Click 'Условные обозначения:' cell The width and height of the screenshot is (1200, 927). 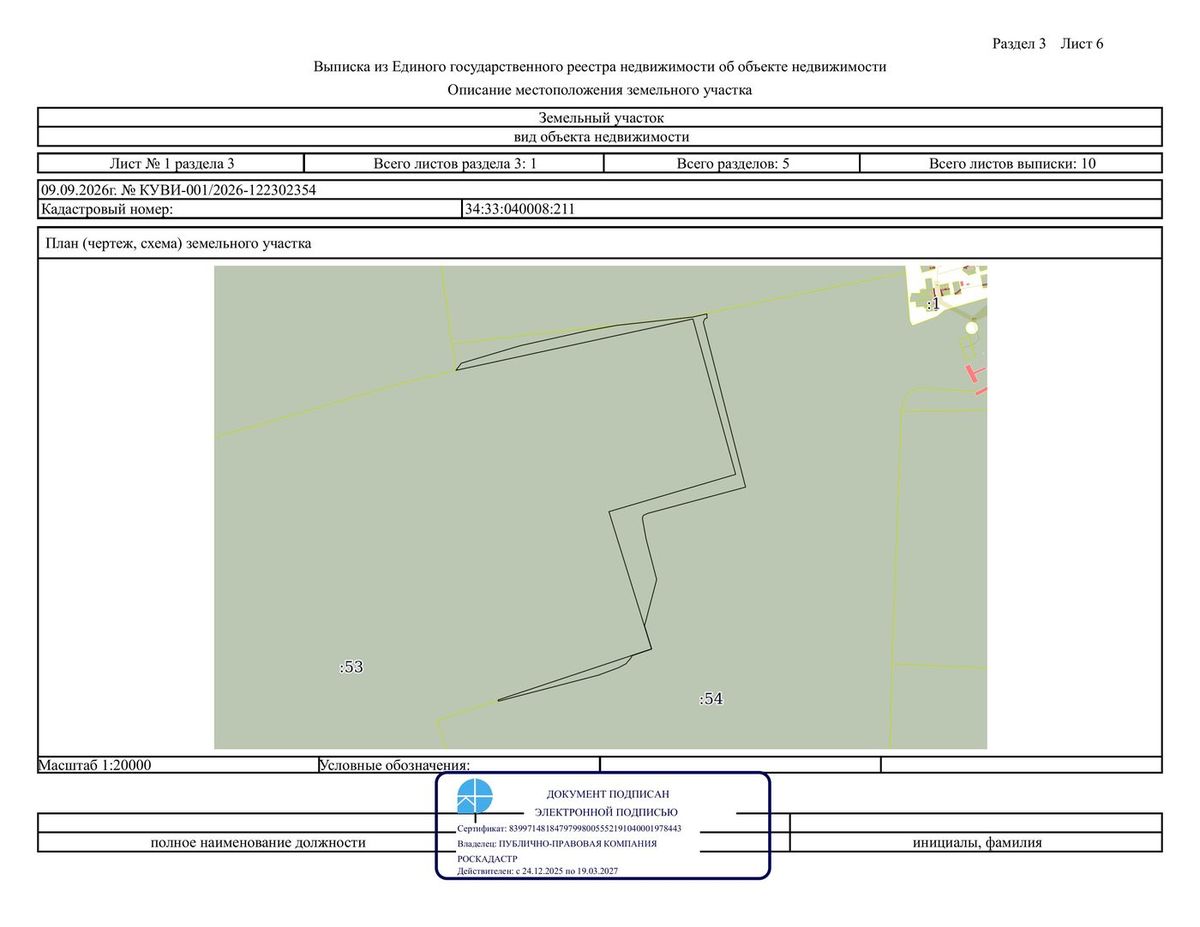click(x=459, y=765)
